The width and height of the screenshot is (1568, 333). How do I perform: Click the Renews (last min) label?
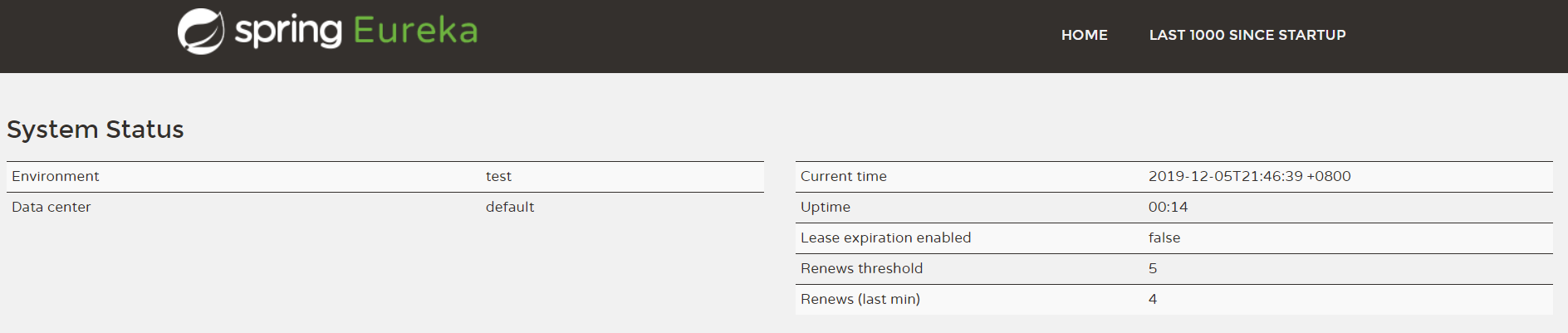pos(860,299)
